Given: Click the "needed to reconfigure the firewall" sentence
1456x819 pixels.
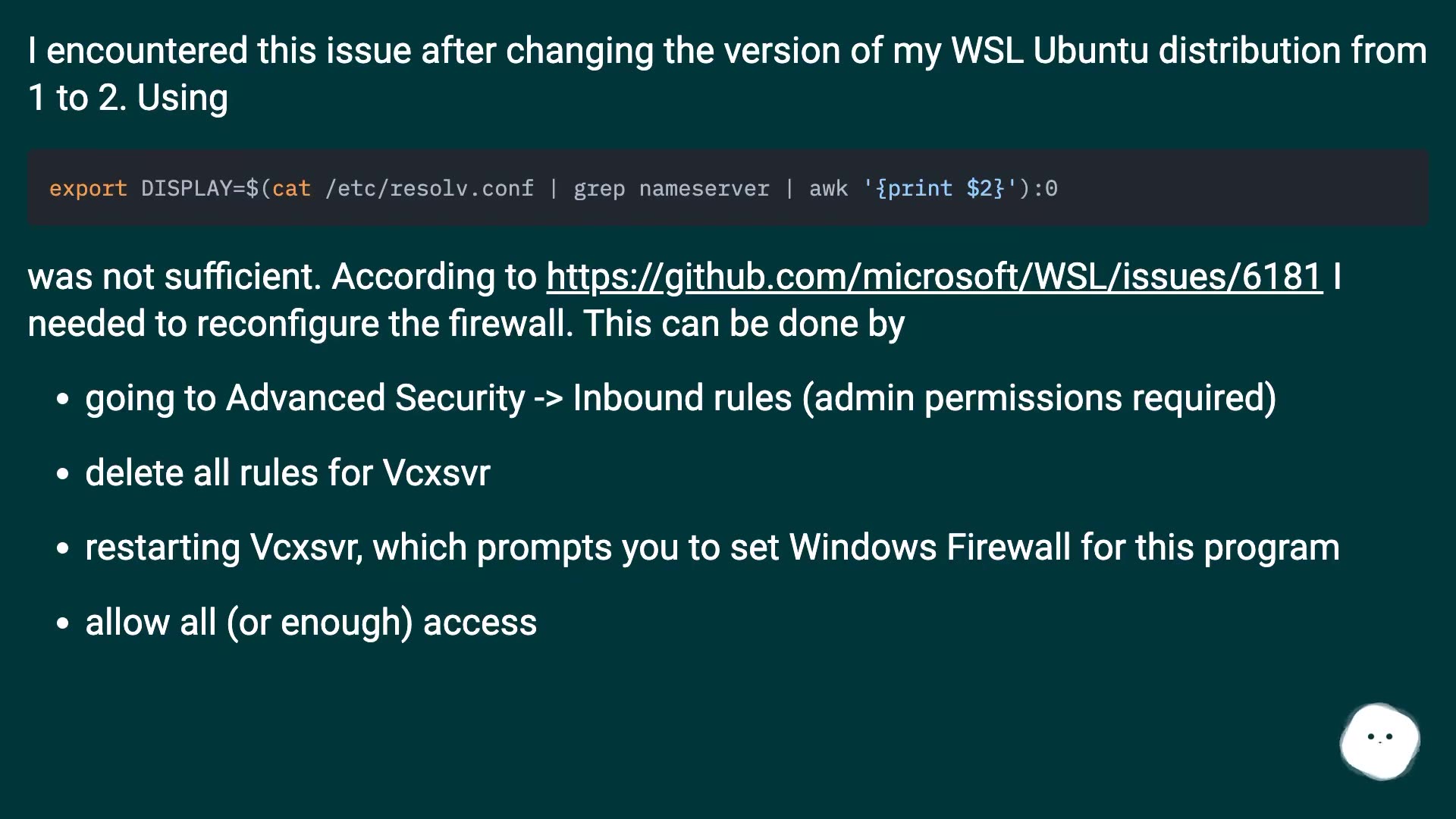Looking at the screenshot, I should click(x=466, y=324).
